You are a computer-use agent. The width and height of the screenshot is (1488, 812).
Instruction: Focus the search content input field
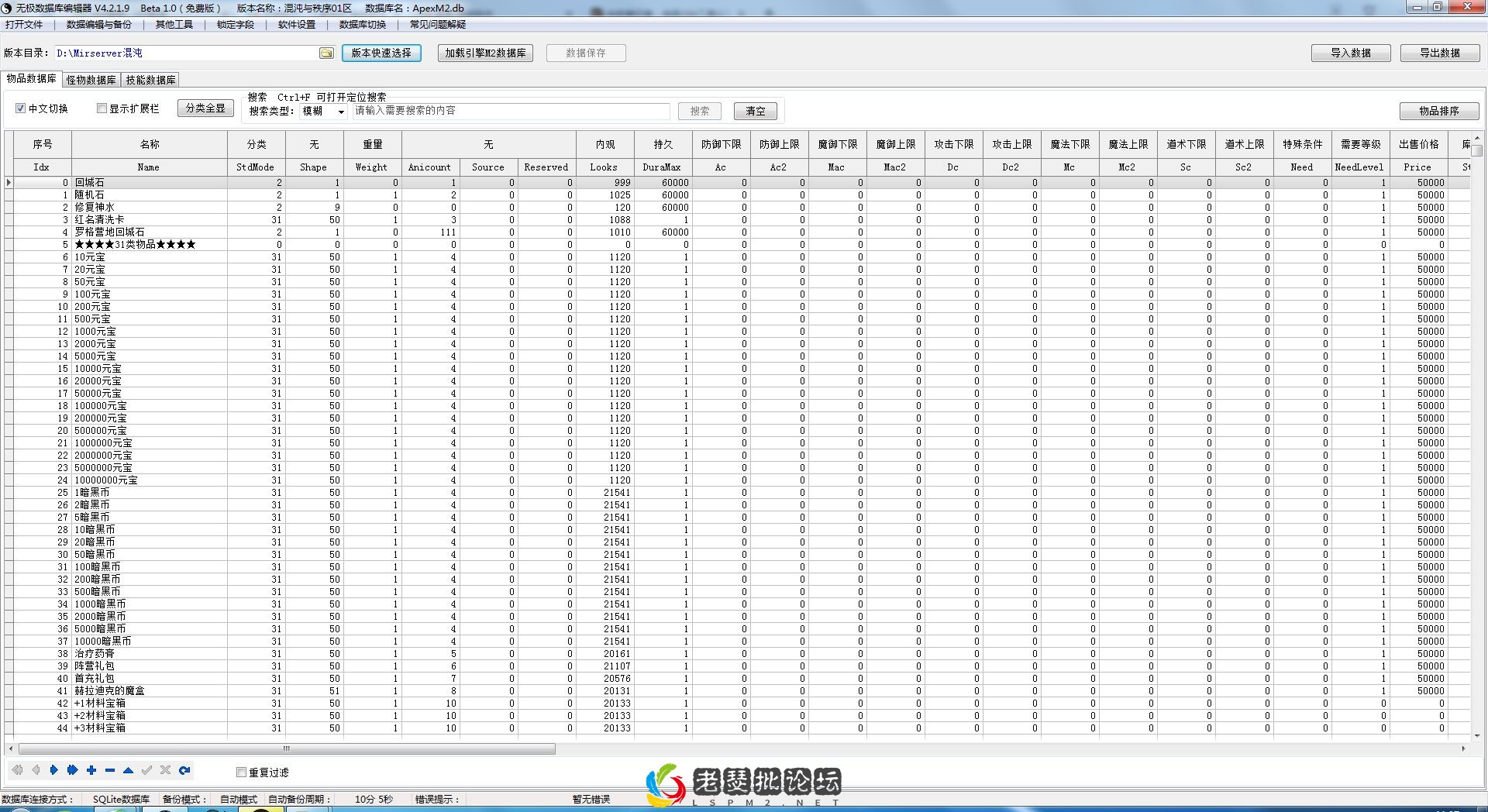pos(511,112)
